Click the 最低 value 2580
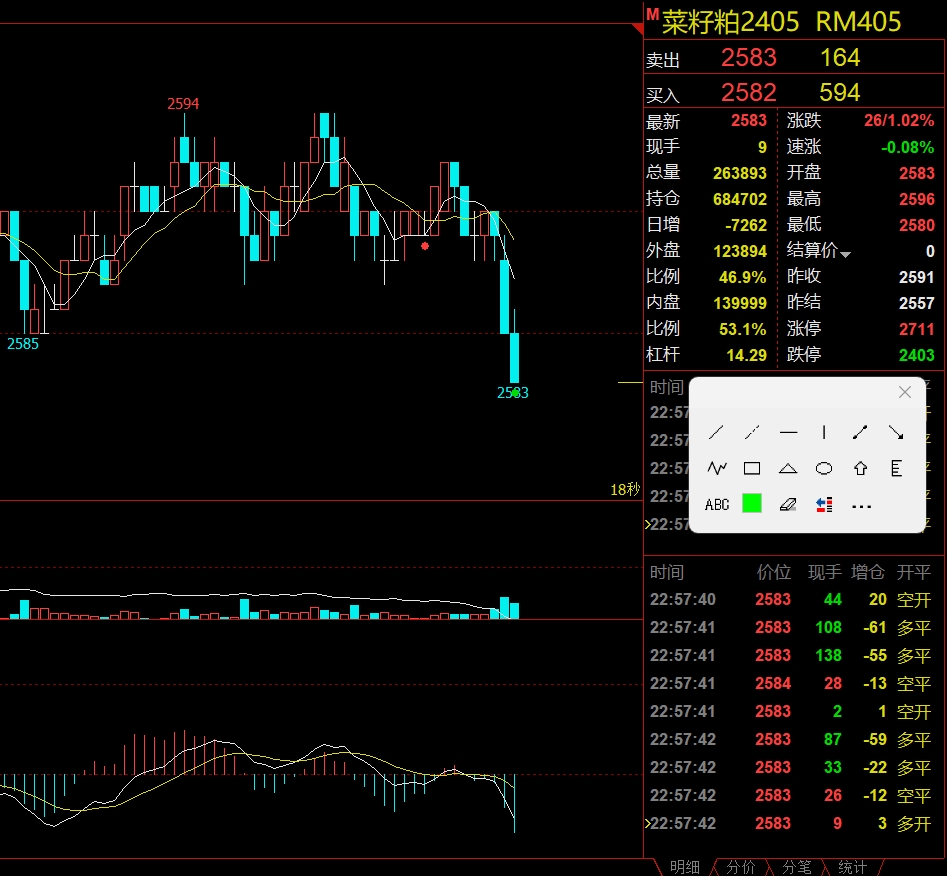Image resolution: width=947 pixels, height=876 pixels. (x=917, y=225)
